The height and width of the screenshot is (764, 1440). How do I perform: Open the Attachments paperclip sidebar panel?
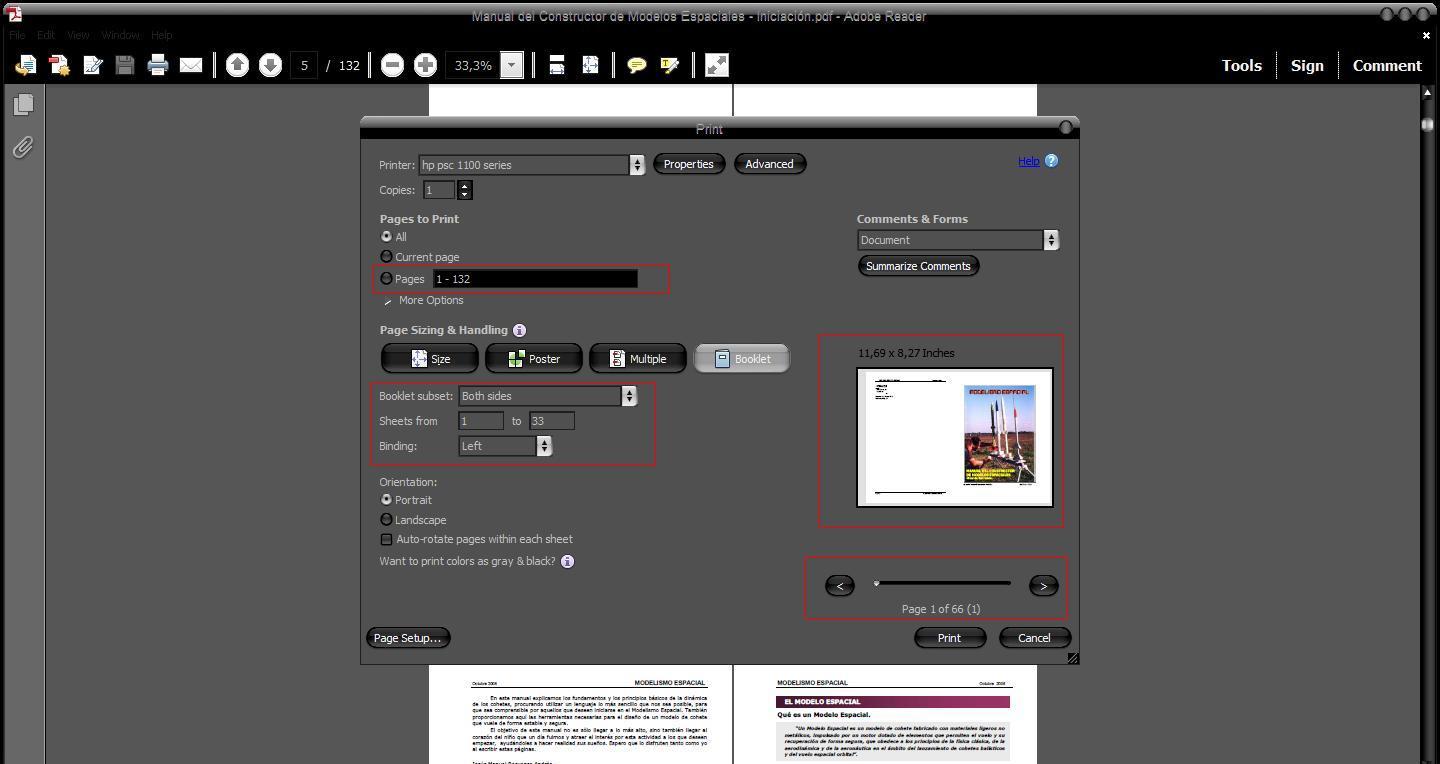23,147
